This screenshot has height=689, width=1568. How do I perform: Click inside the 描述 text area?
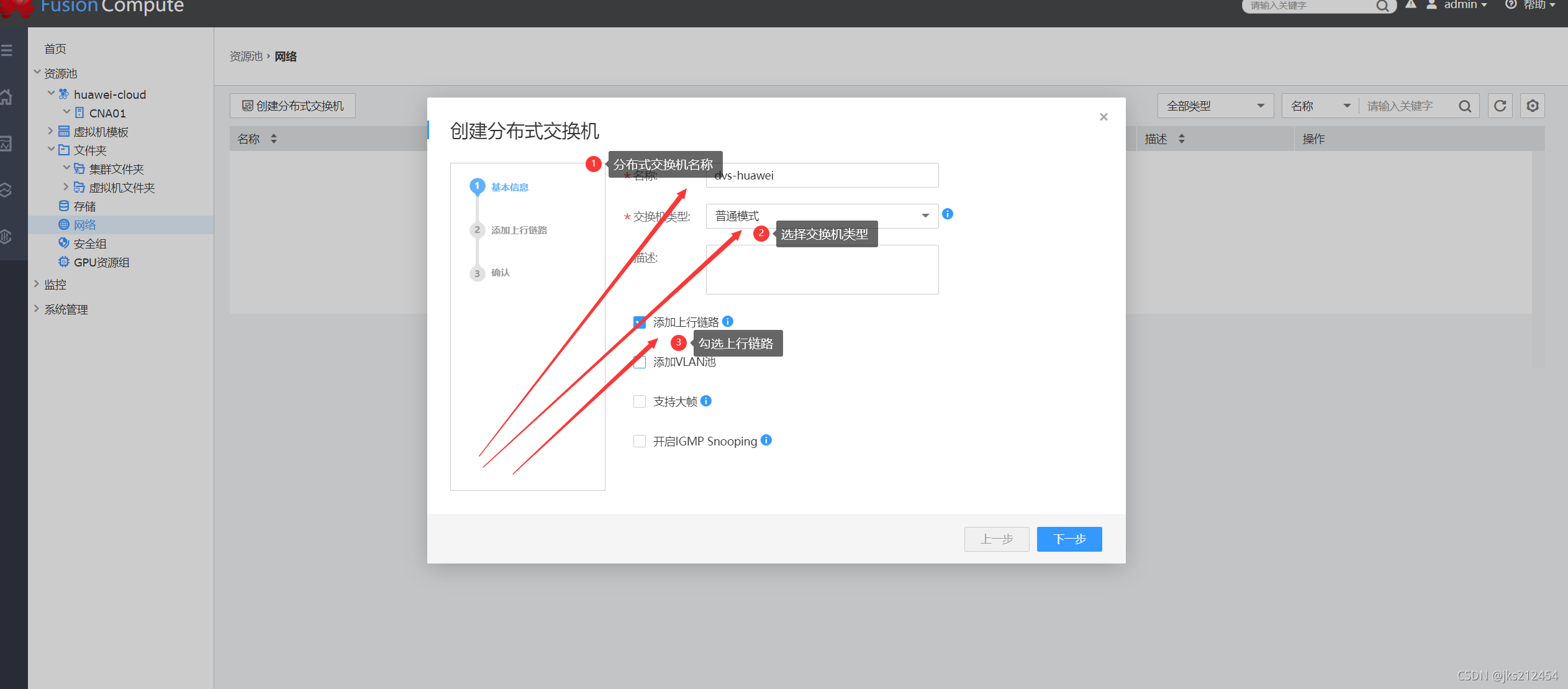pos(821,269)
